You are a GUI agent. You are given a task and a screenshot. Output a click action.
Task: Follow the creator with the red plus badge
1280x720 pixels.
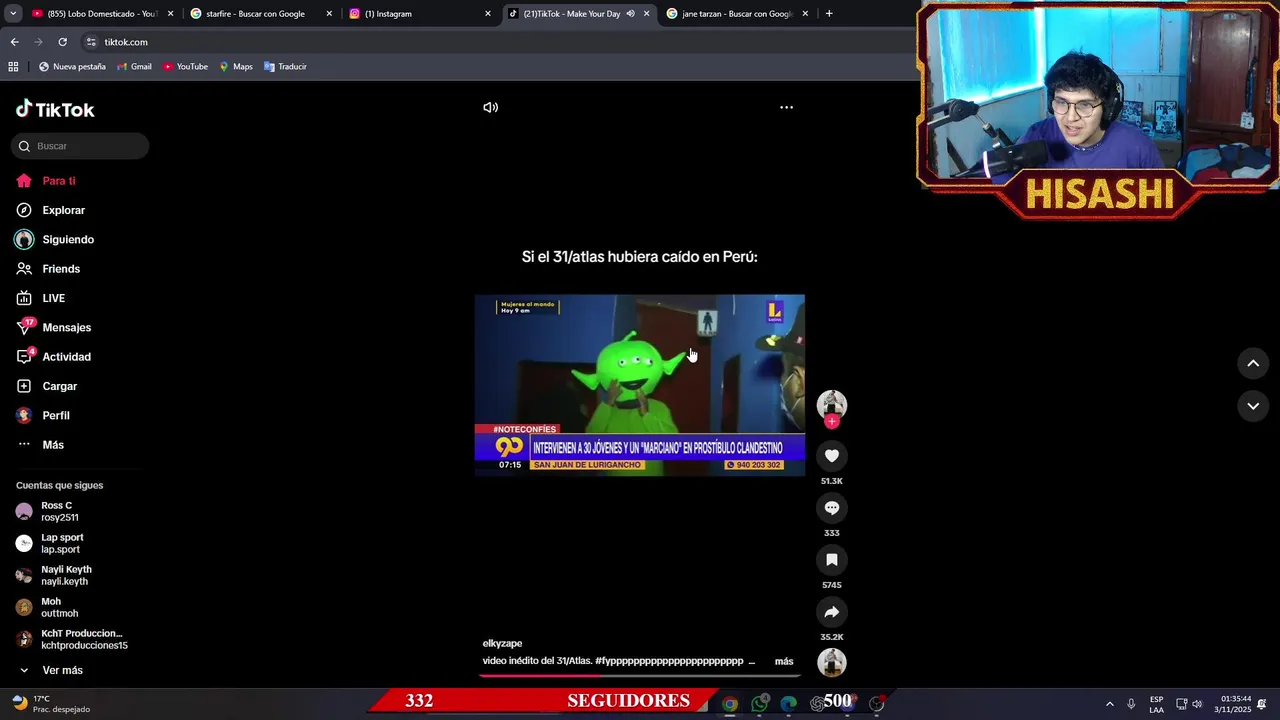coord(831,421)
